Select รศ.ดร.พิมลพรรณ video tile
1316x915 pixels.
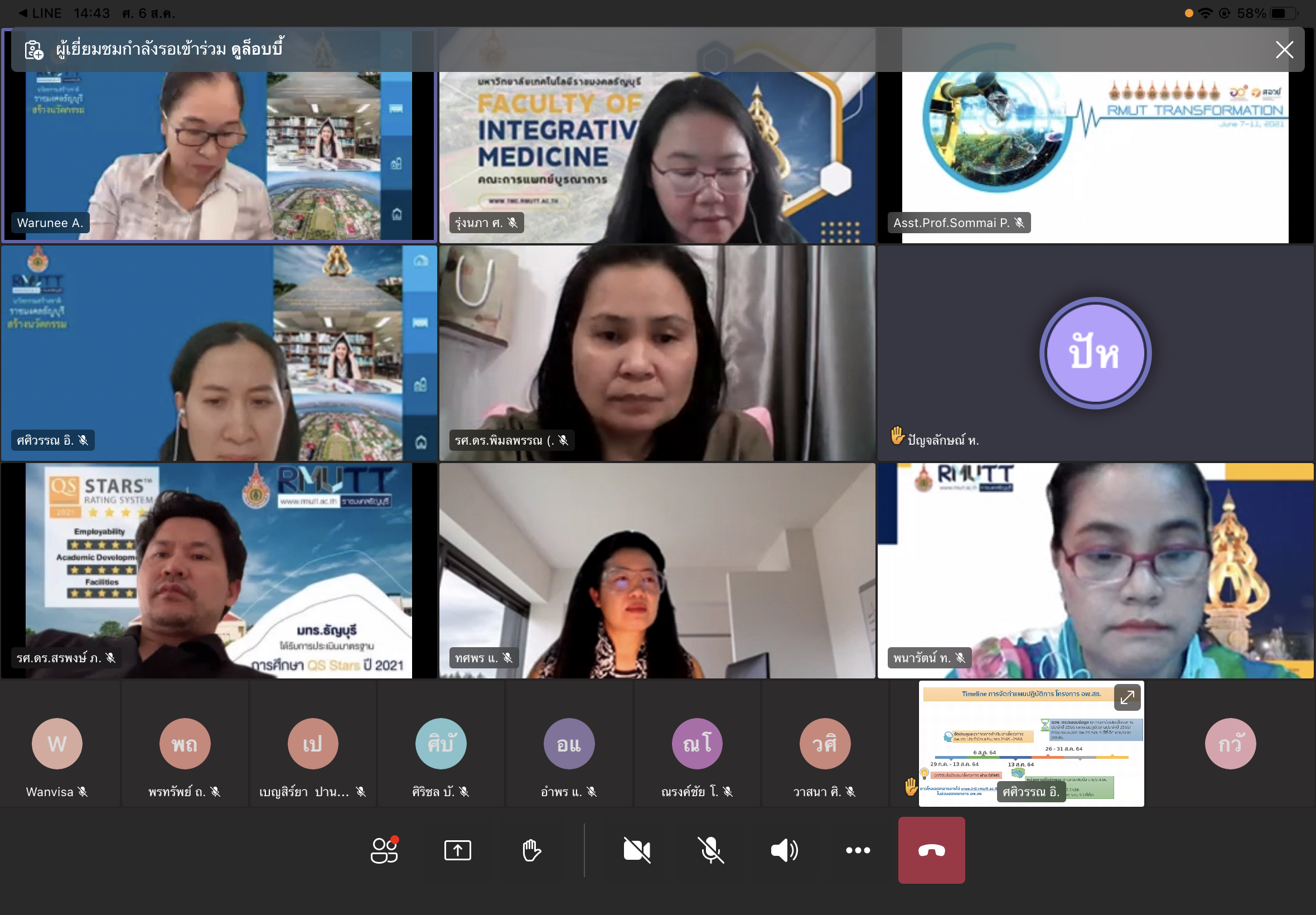657,353
